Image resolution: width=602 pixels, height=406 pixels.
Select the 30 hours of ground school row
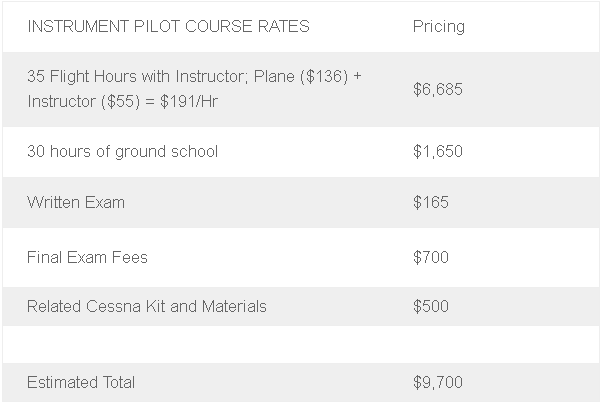coord(301,152)
